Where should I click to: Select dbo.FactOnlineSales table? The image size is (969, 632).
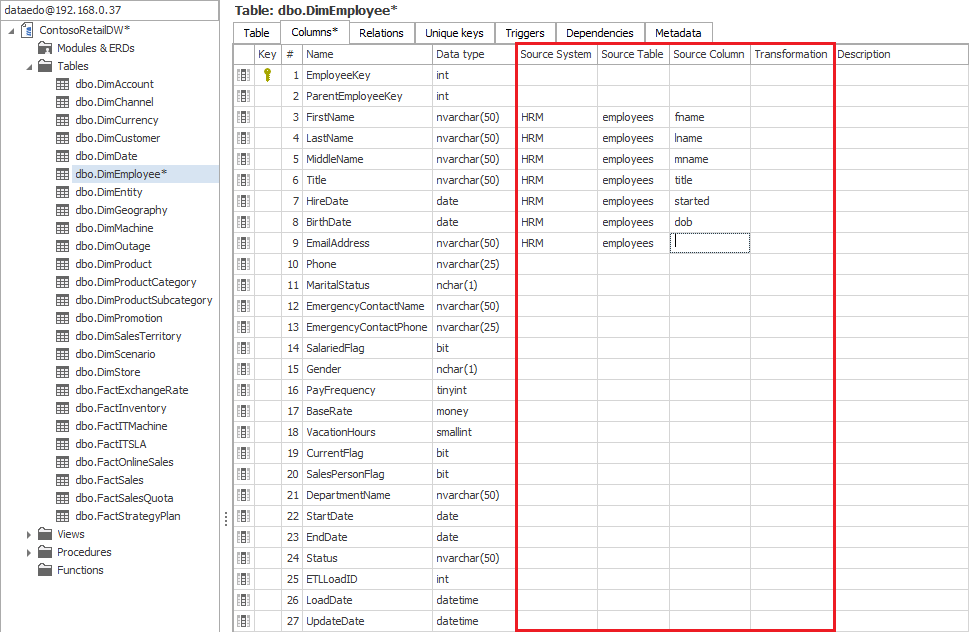[x=124, y=462]
